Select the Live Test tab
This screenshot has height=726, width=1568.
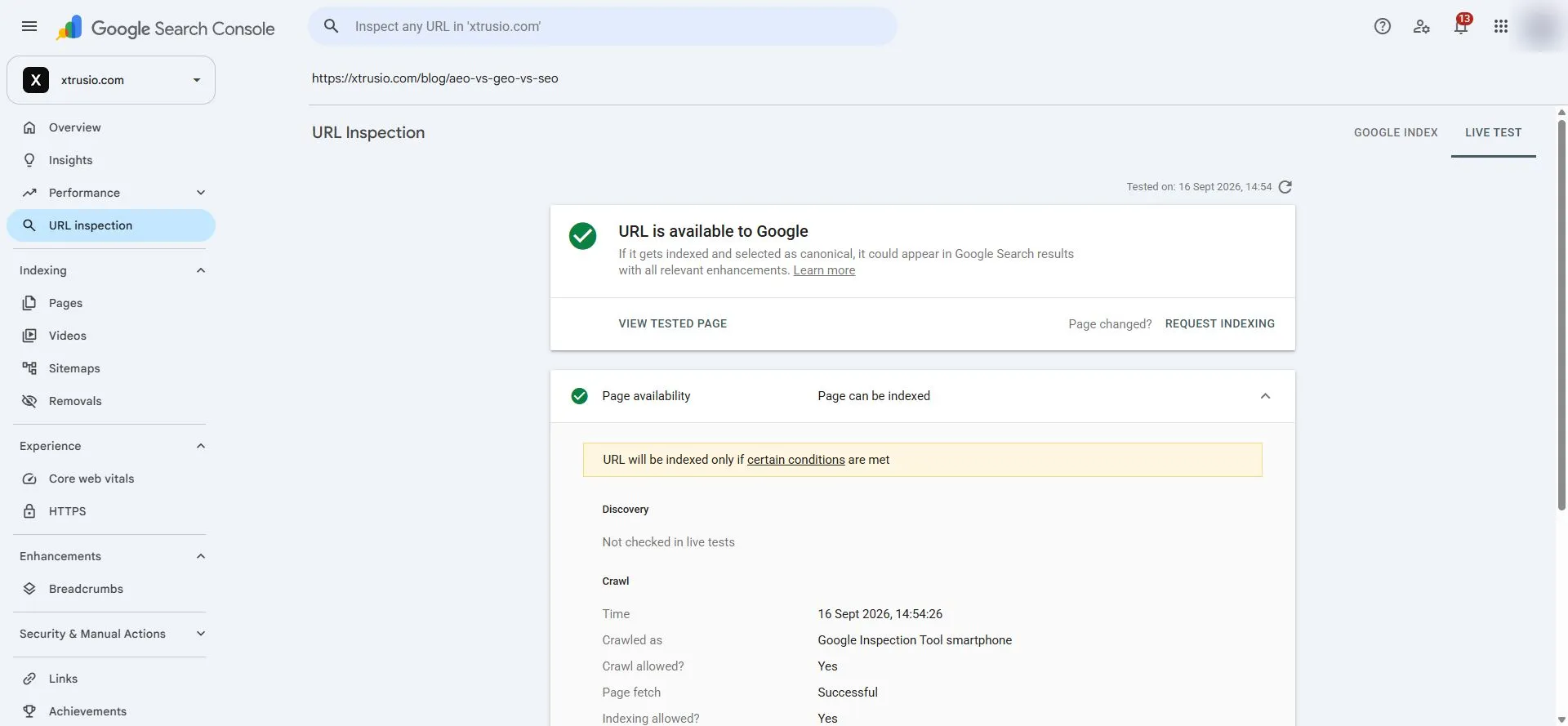[1494, 132]
